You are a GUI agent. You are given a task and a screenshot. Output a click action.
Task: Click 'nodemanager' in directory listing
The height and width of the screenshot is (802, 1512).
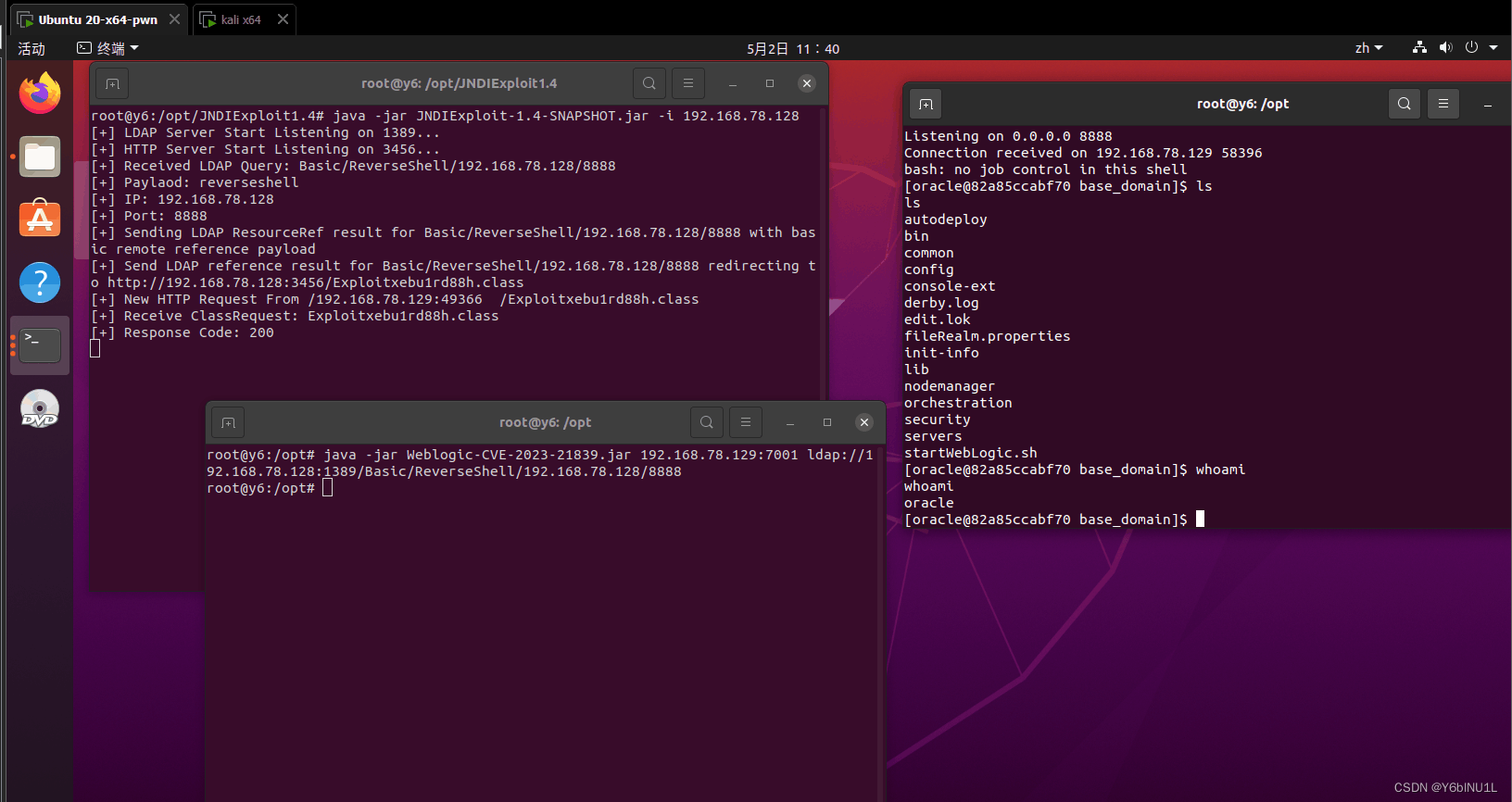coord(950,386)
